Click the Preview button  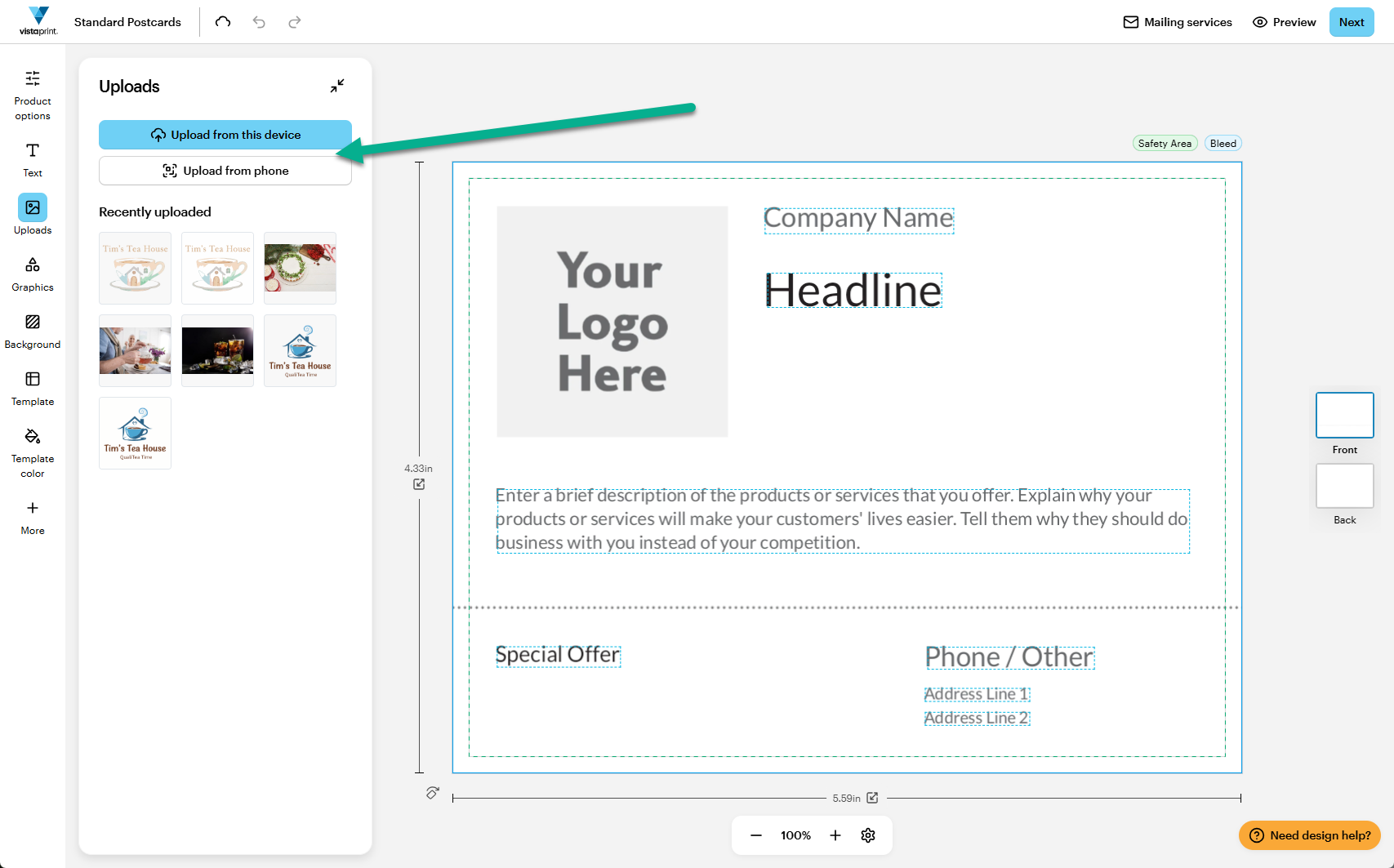(1285, 22)
